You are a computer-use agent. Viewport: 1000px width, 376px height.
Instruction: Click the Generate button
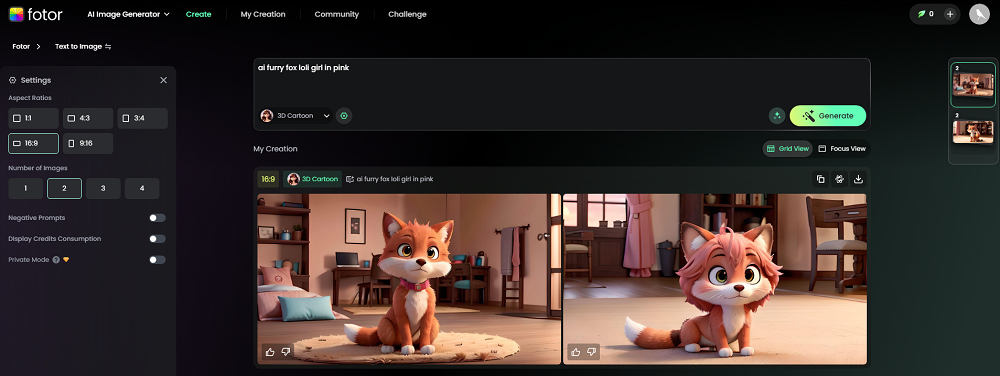click(828, 116)
